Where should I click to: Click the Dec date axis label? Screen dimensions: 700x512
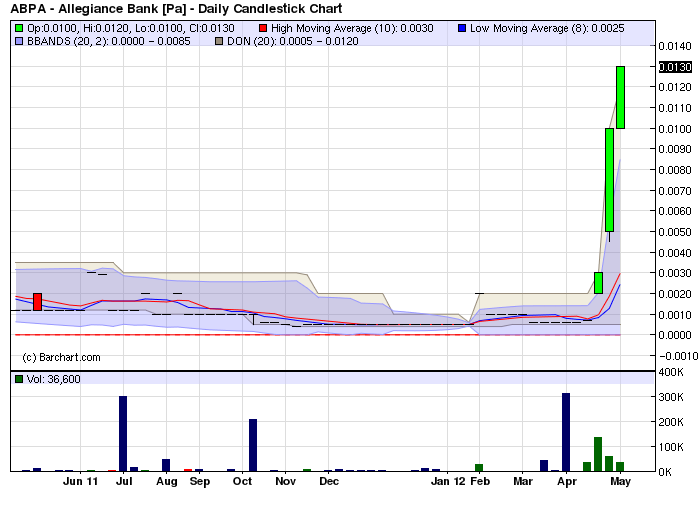pyautogui.click(x=329, y=481)
